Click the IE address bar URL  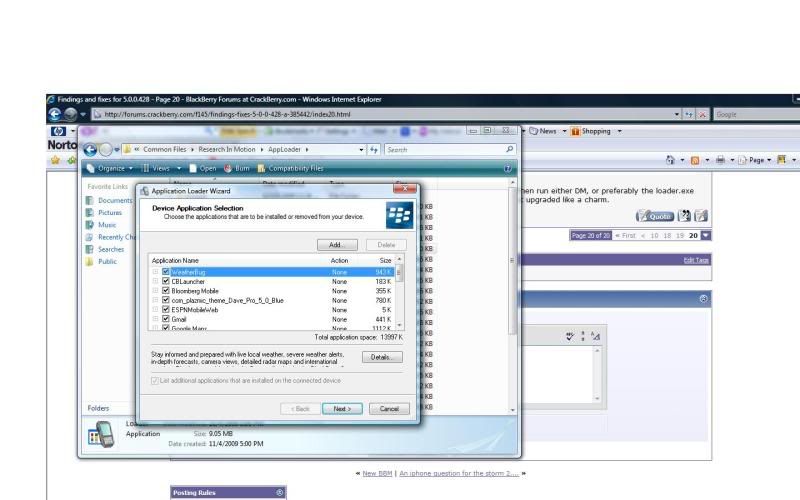pyautogui.click(x=227, y=114)
